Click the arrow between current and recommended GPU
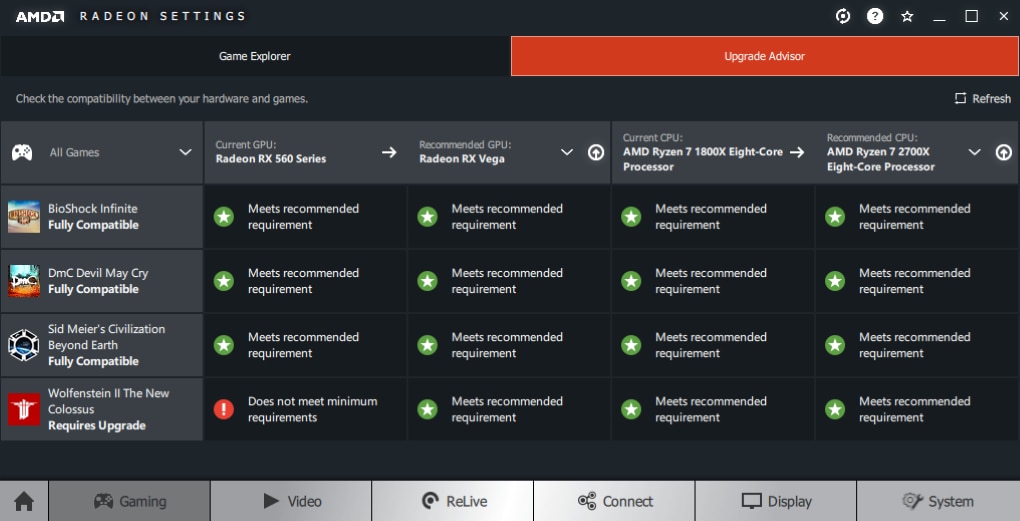The width and height of the screenshot is (1020, 521). (389, 152)
